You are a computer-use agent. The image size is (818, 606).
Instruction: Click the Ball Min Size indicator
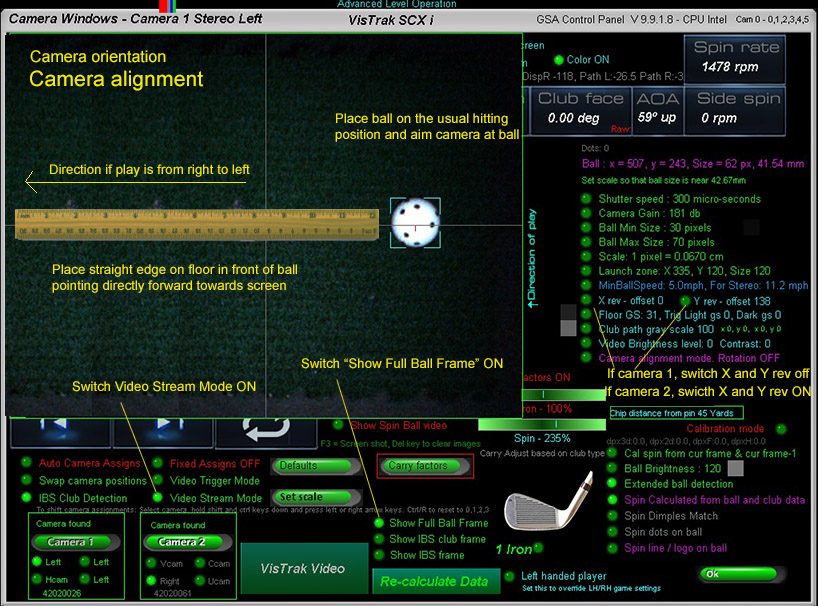coord(586,227)
